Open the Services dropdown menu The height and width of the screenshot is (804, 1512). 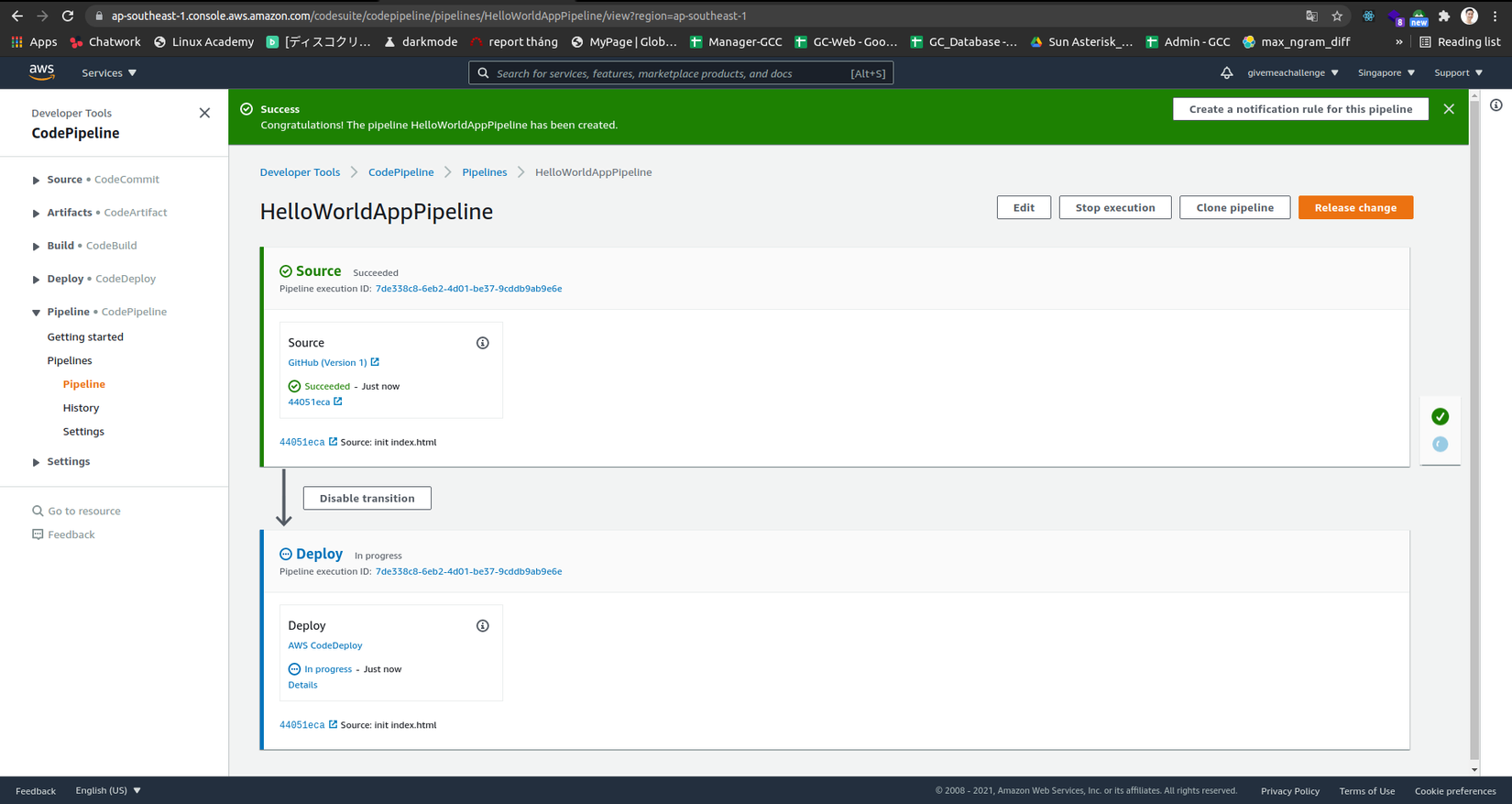109,72
